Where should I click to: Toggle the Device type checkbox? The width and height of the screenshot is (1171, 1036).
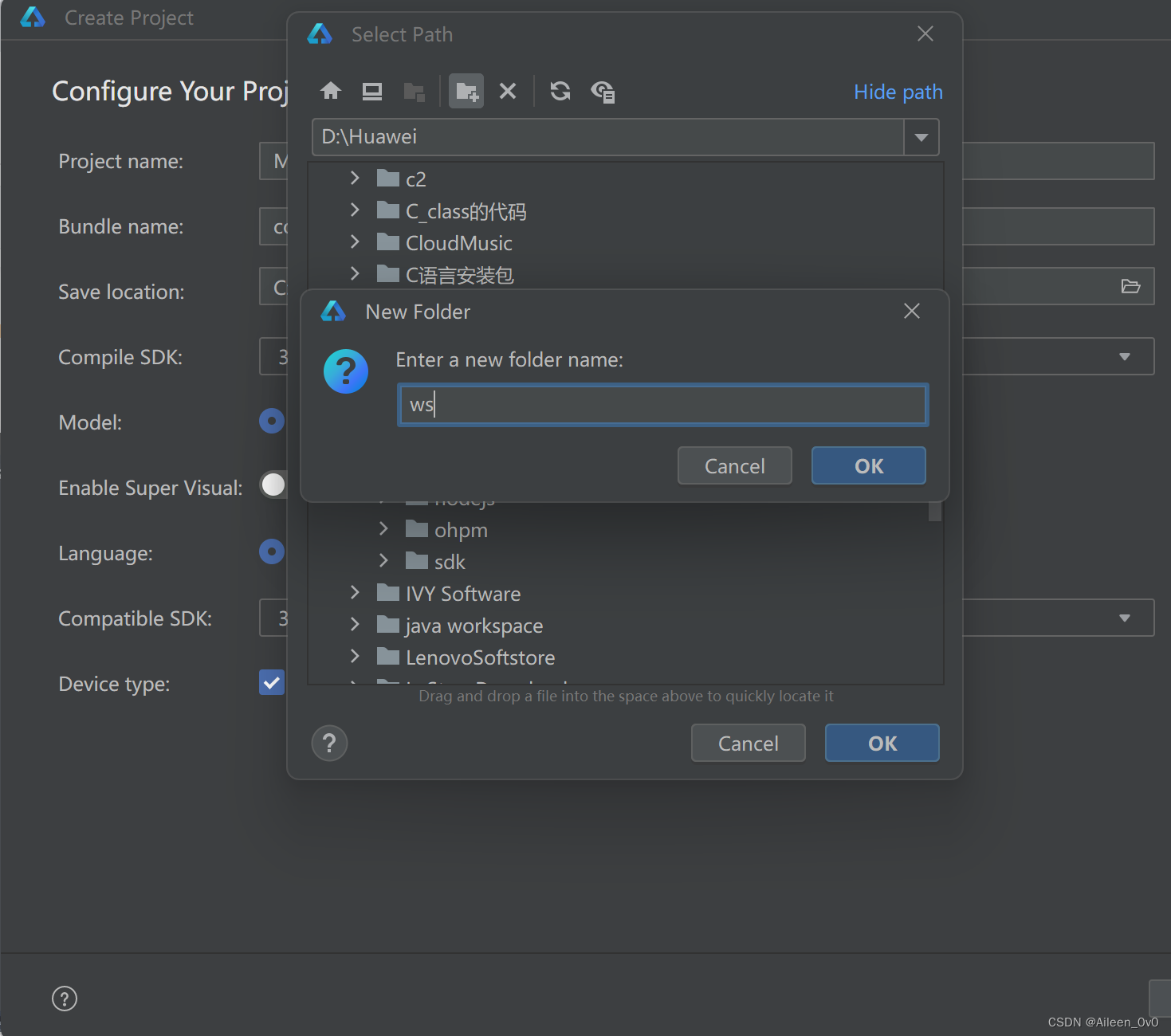point(272,683)
